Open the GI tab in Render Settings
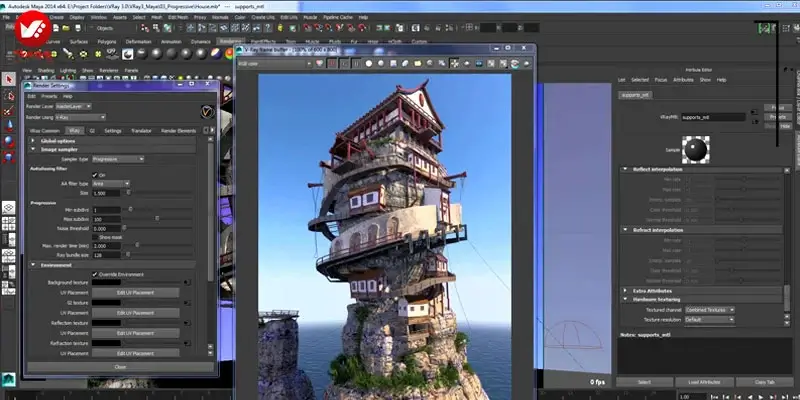 click(92, 131)
